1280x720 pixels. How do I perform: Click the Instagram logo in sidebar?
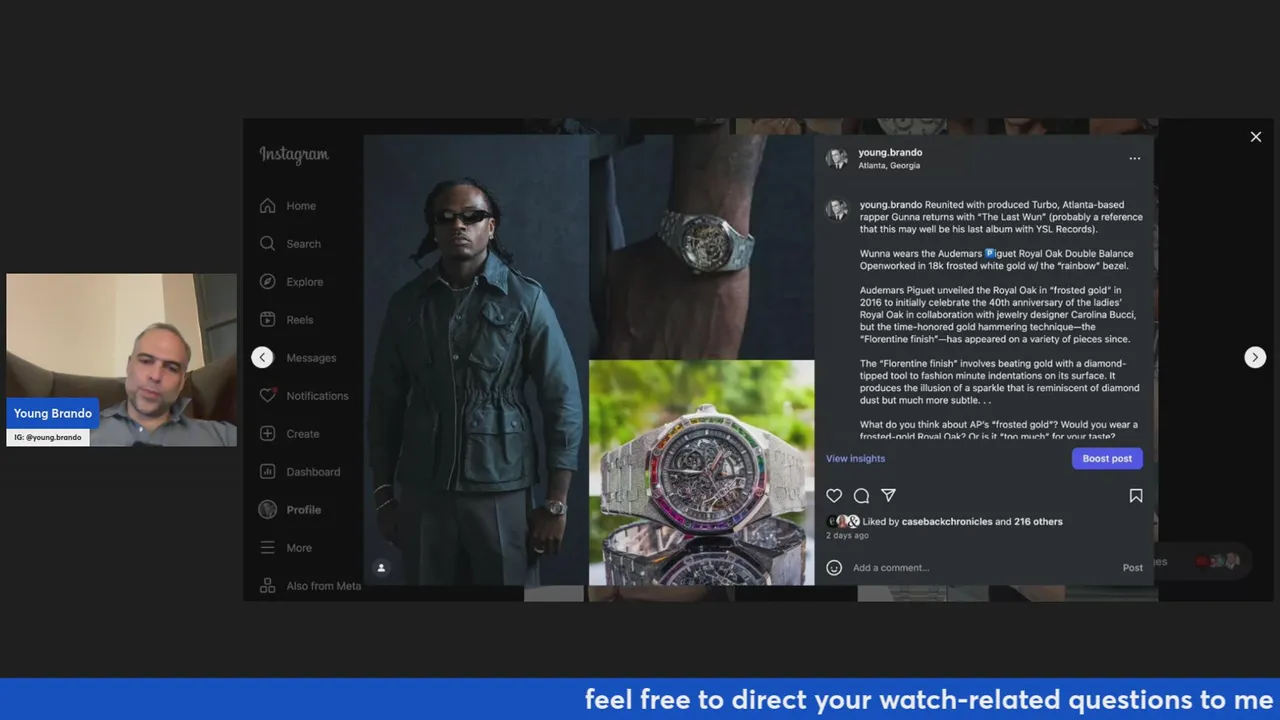click(x=294, y=155)
